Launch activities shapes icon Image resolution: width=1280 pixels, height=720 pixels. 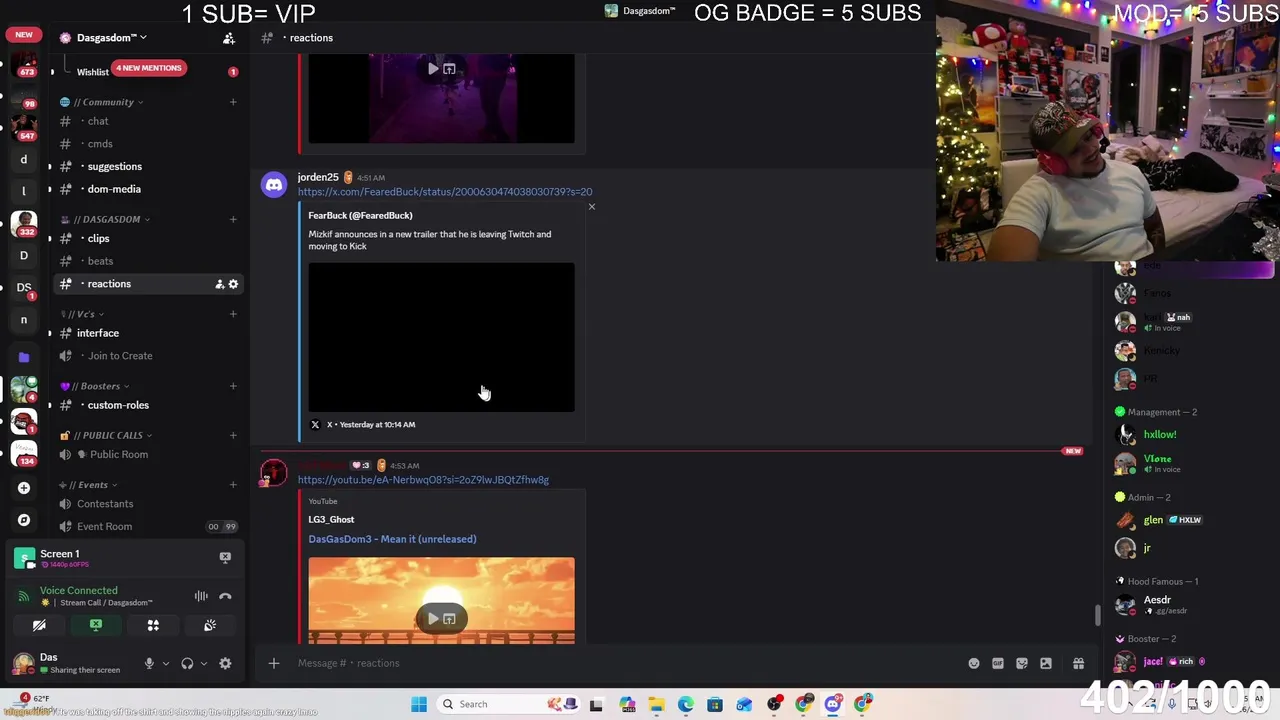(x=153, y=625)
